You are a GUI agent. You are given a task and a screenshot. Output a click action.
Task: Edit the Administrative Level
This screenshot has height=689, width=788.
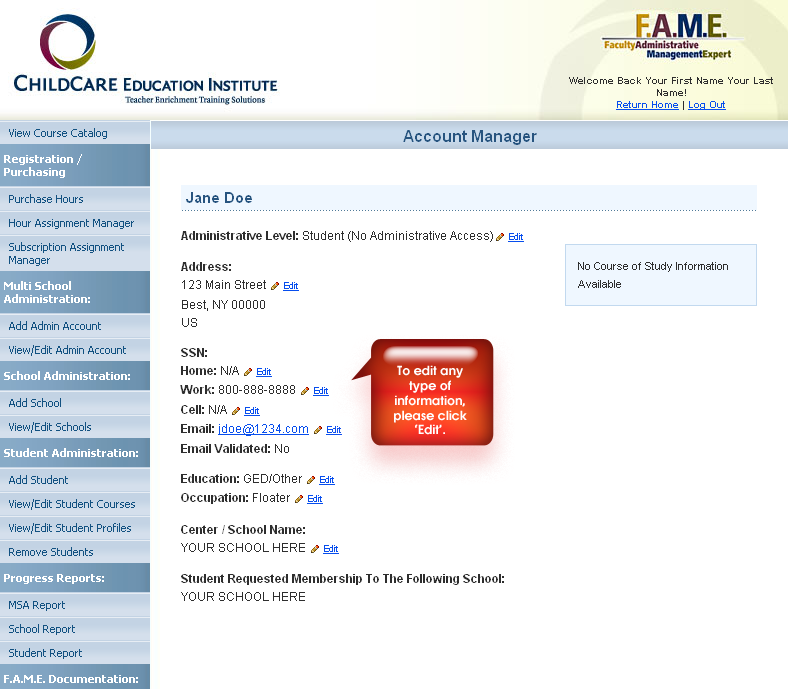tap(516, 237)
